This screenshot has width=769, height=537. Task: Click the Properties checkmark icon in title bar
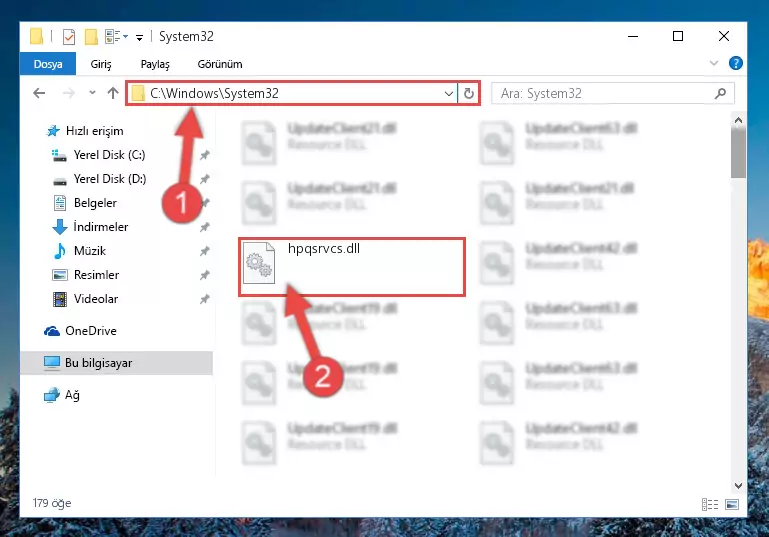click(69, 37)
